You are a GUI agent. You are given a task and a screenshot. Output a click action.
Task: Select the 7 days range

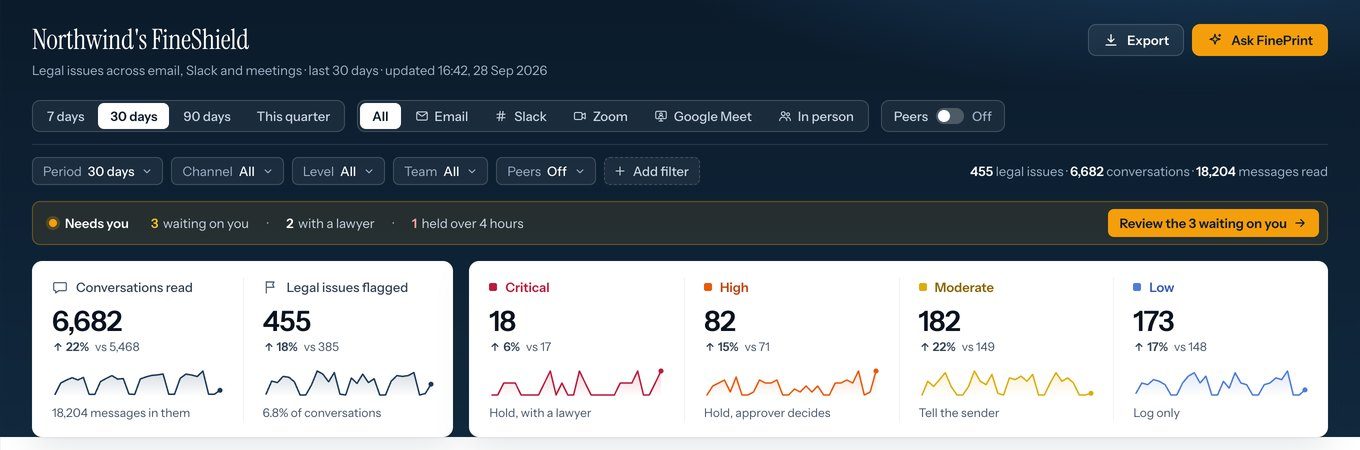pyautogui.click(x=66, y=116)
